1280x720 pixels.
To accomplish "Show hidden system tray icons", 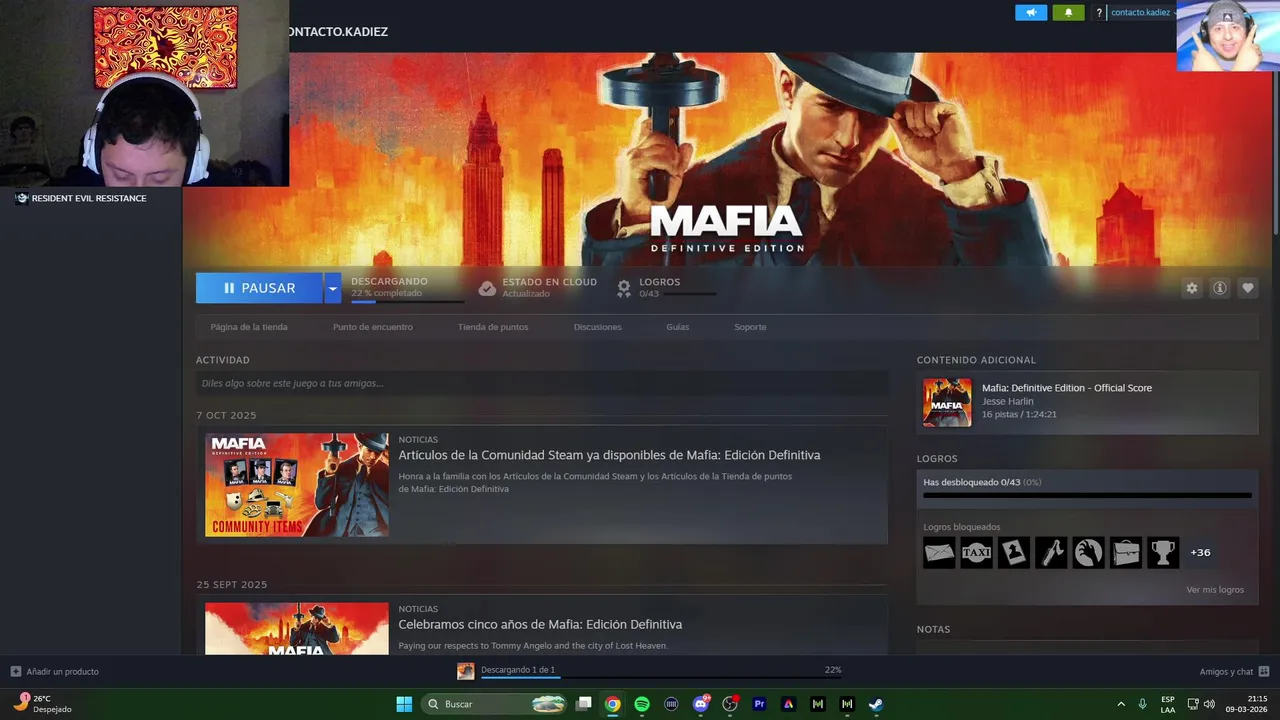I will (1121, 704).
